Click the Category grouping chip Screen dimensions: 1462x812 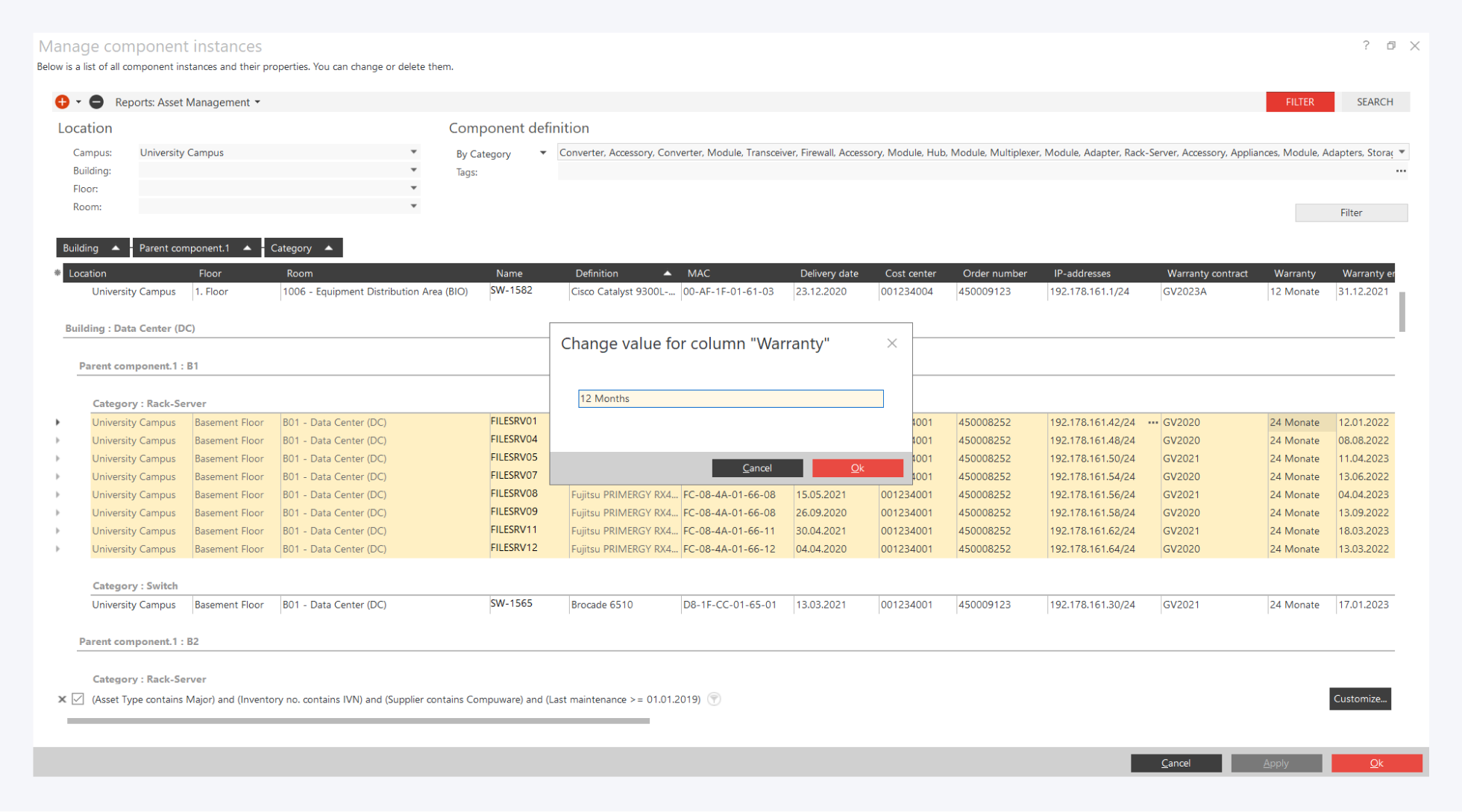point(302,248)
